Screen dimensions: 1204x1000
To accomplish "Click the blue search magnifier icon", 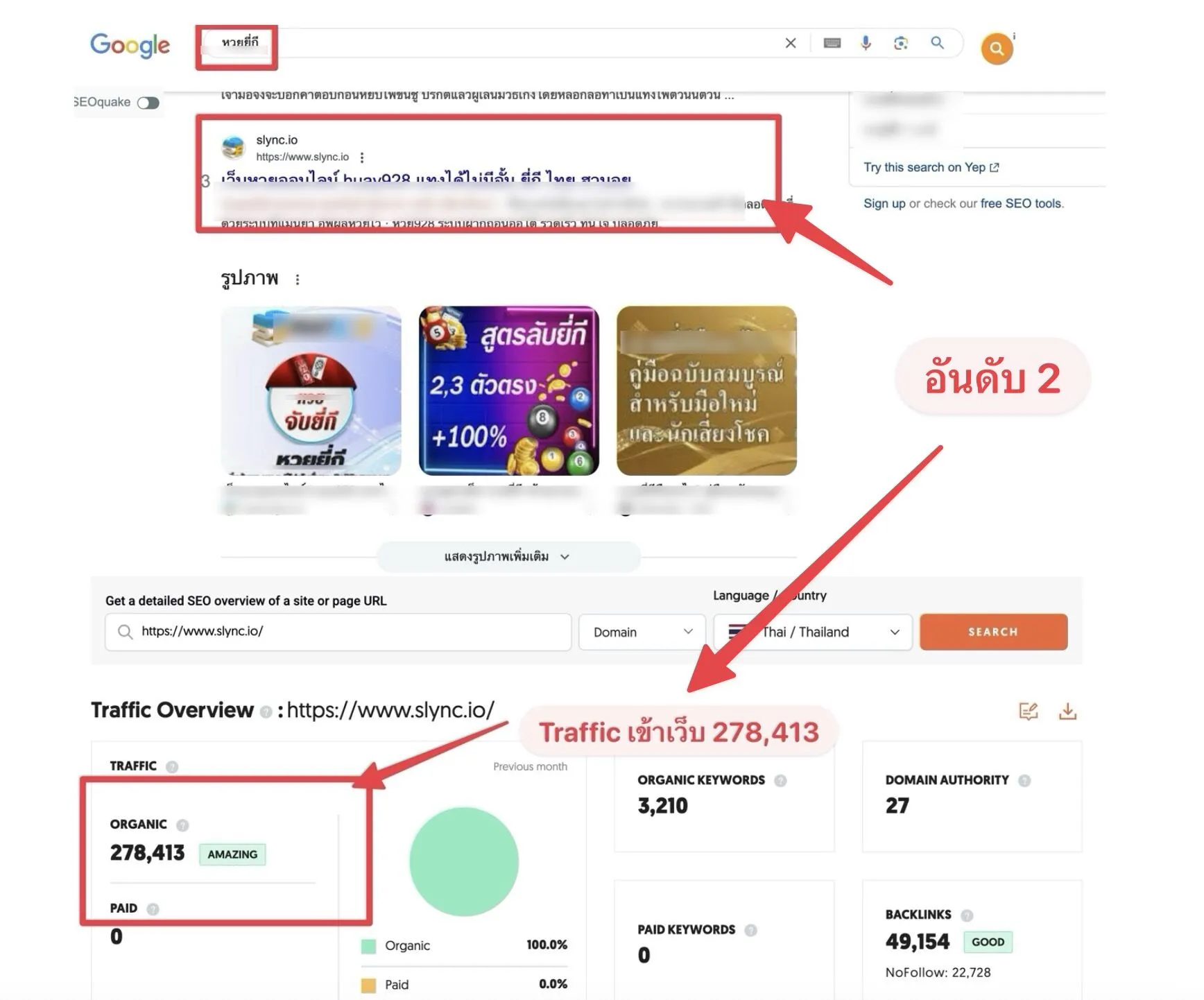I will pos(937,43).
